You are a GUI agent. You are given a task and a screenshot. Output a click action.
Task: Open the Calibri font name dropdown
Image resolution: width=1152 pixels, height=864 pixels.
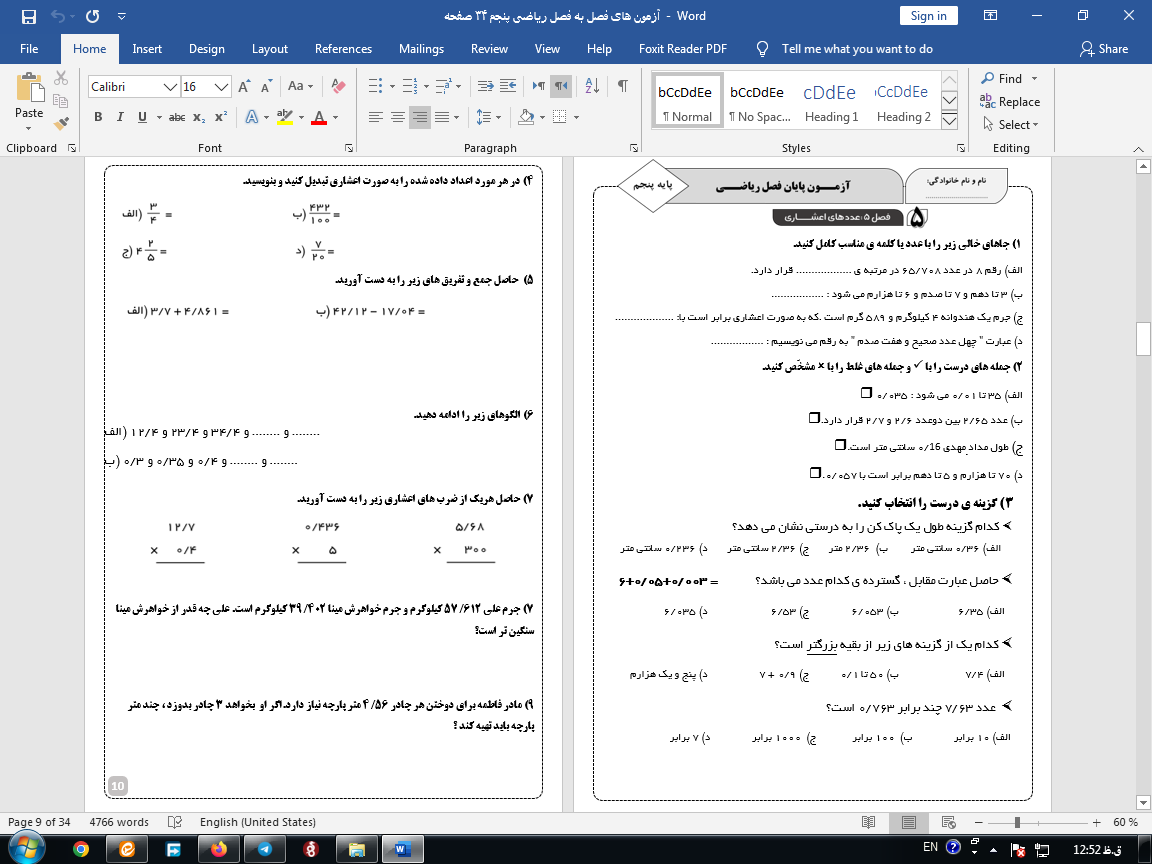click(170, 87)
